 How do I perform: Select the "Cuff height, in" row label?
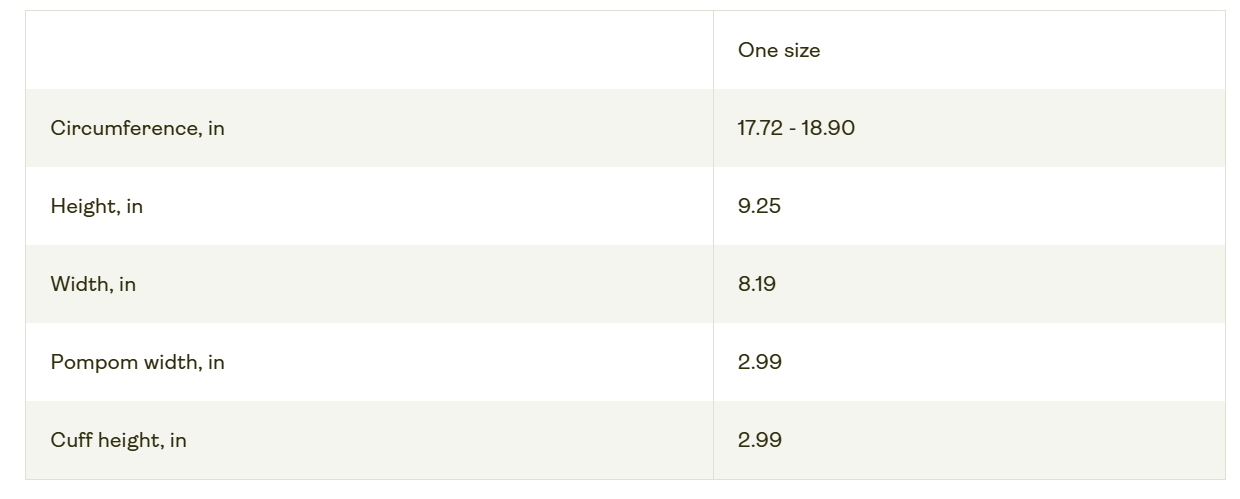(118, 440)
